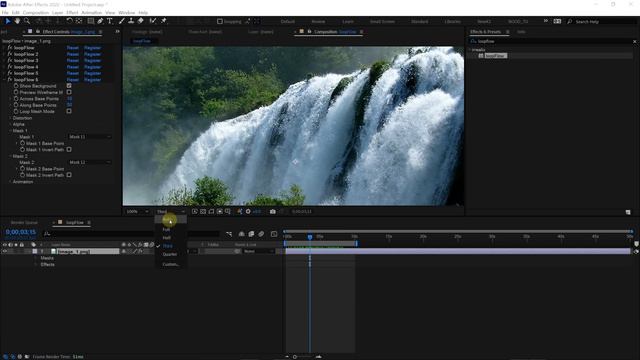The width and height of the screenshot is (640, 360).
Task: Select the Brush tool
Action: pos(122,21)
